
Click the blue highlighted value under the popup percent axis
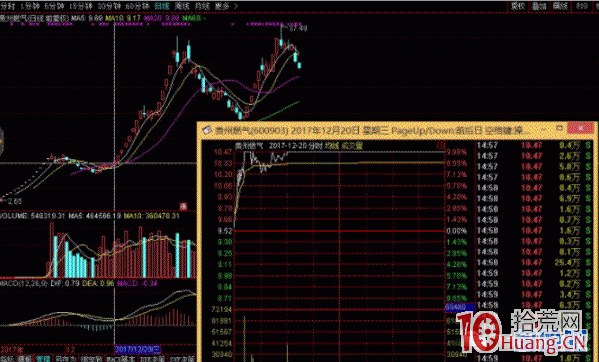coord(460,307)
